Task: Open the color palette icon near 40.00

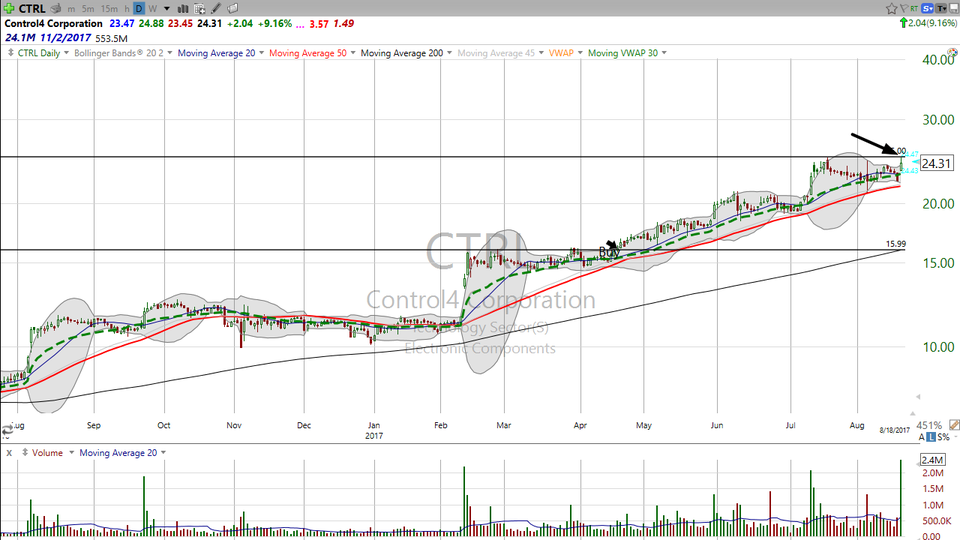Action: coord(952,53)
